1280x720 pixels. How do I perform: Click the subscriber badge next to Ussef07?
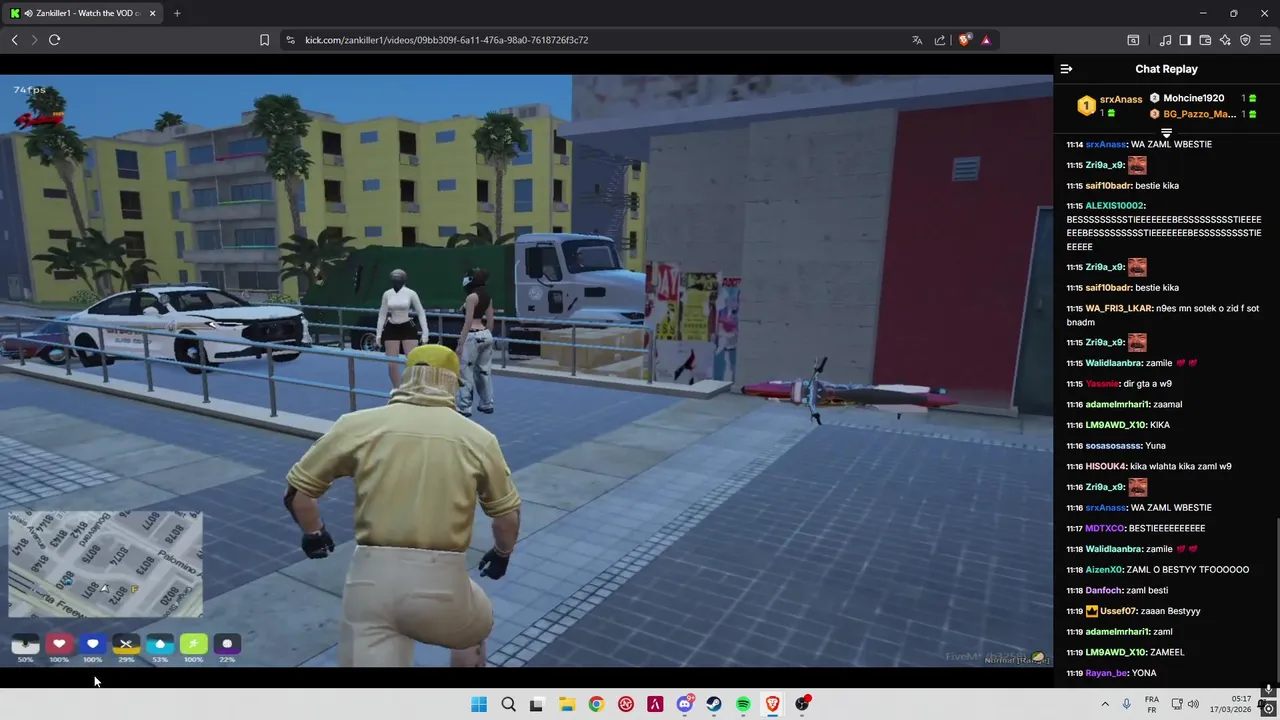(1092, 611)
